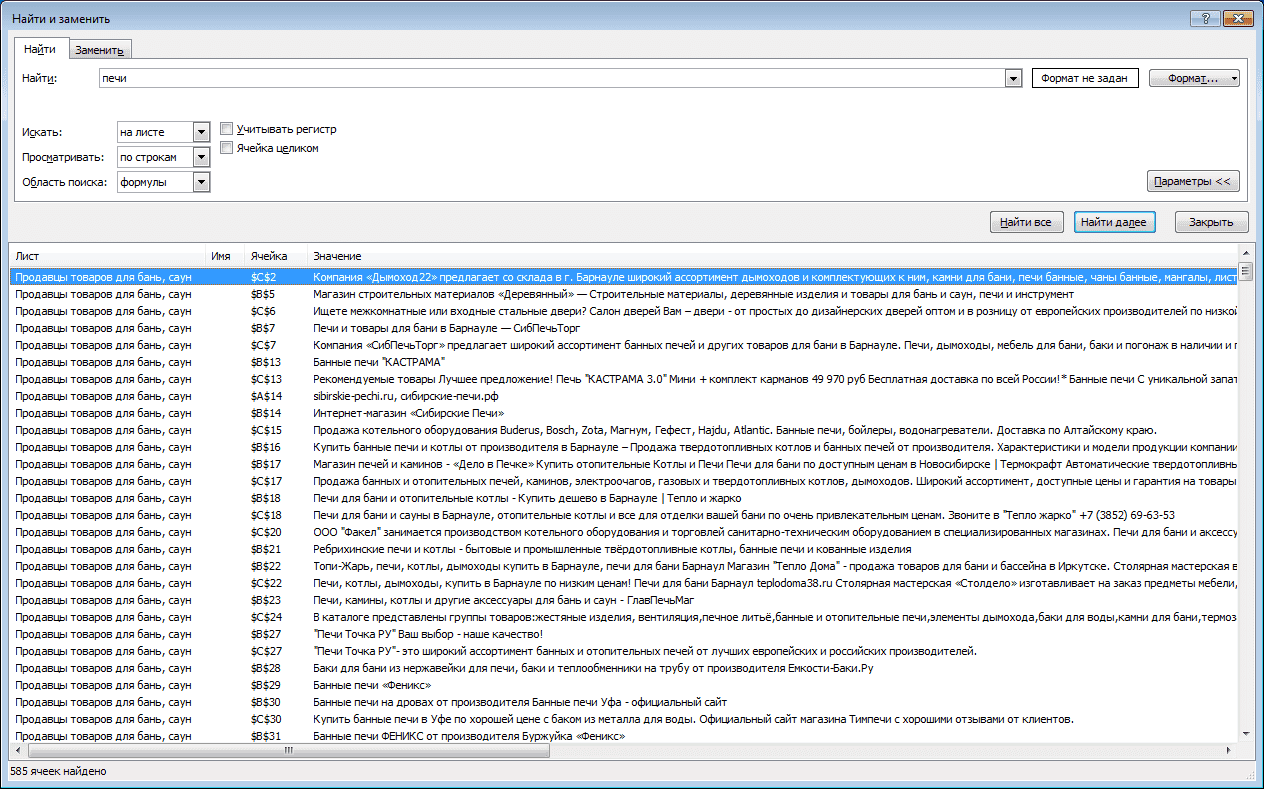Enable the Учитывать регистр checkbox

pos(227,129)
